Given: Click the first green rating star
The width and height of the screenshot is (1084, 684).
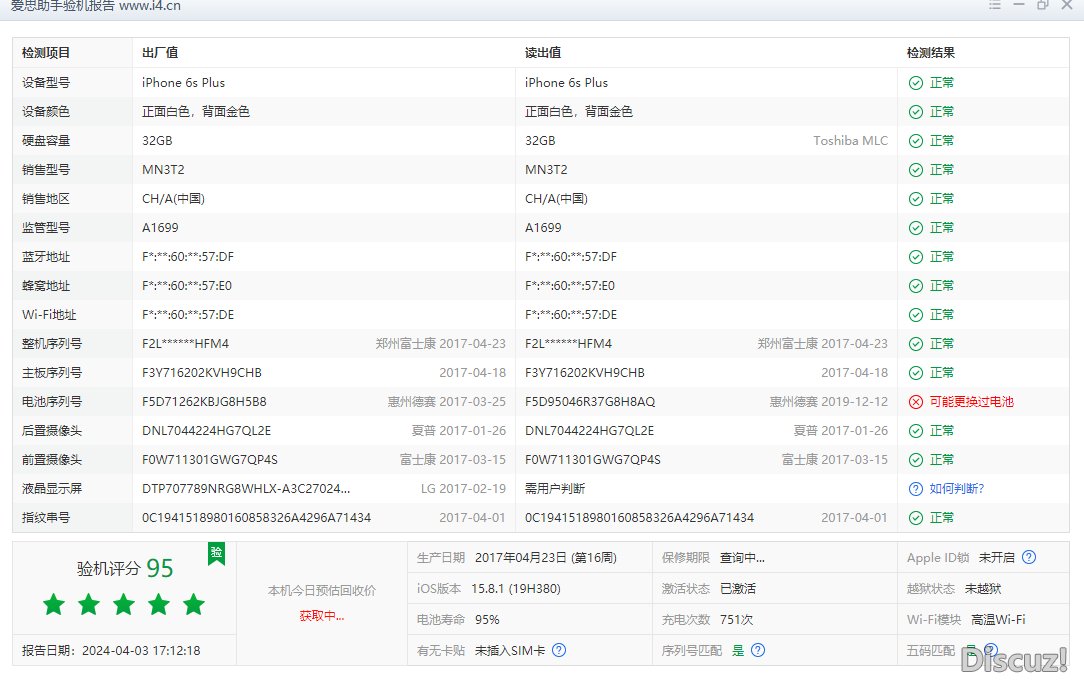Looking at the screenshot, I should [54, 604].
